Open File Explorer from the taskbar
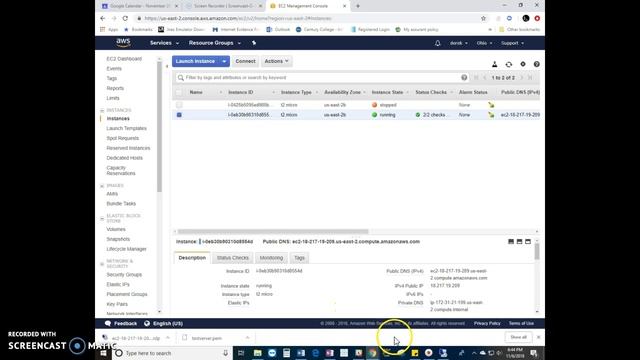Screen dimensions: 640x360 (258, 353)
